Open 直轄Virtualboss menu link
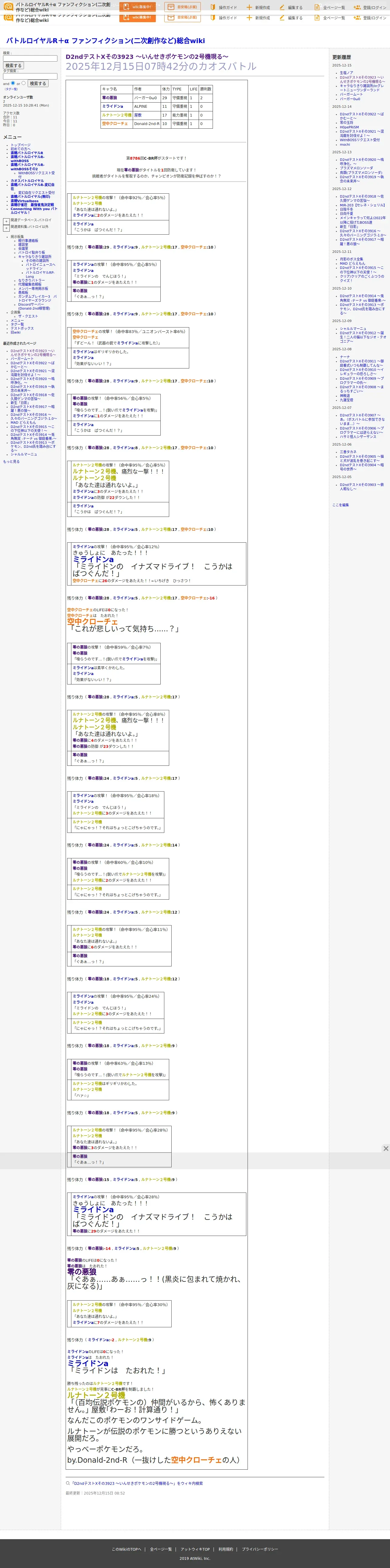Screen dimensions: 390x1568 [x=24, y=201]
